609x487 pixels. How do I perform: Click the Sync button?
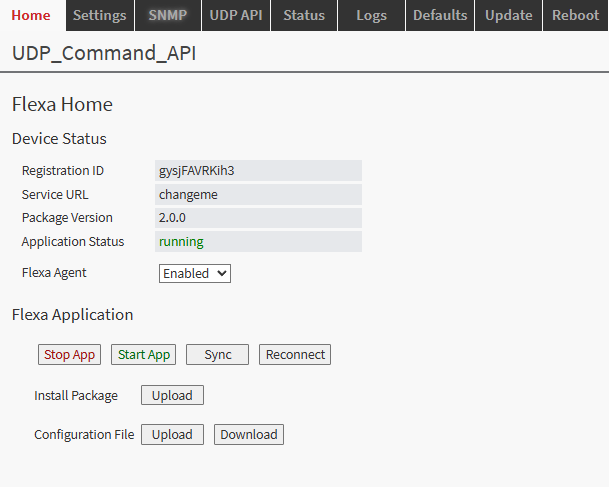[217, 355]
